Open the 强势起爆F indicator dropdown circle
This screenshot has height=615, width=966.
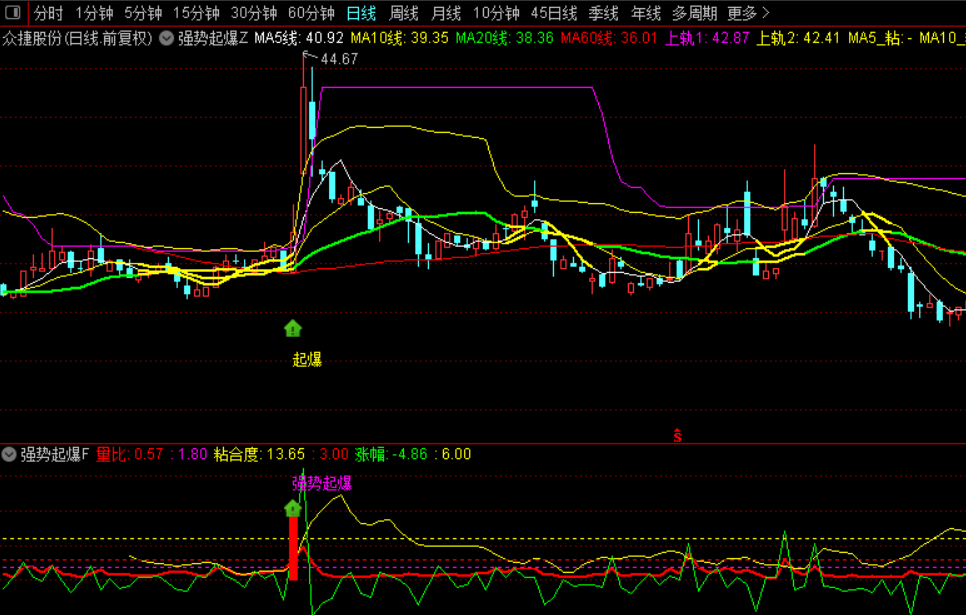(x=9, y=455)
